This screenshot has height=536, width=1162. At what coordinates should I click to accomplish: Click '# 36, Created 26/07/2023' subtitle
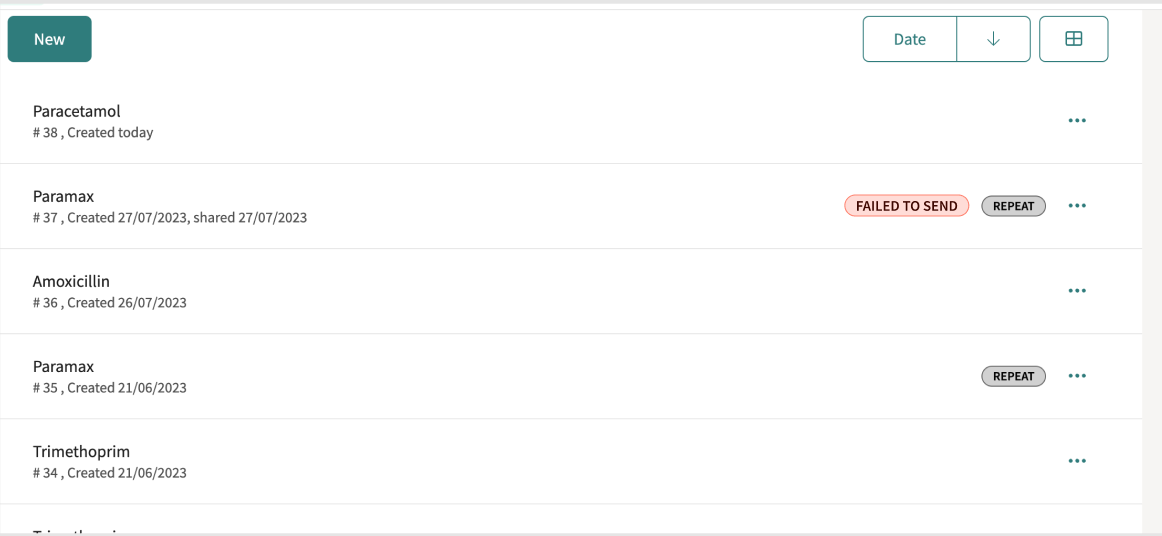110,302
